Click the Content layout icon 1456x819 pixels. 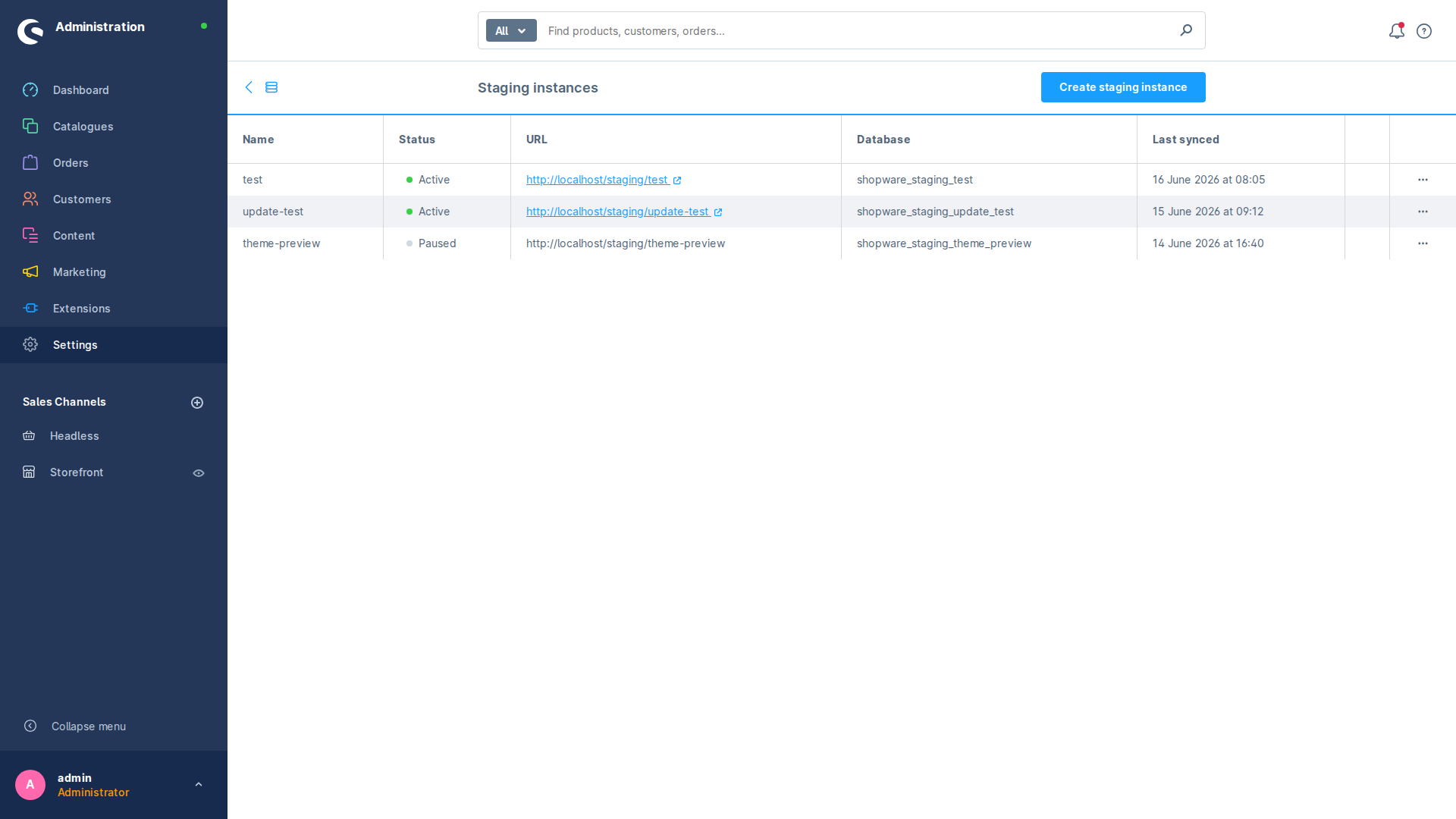pos(30,236)
